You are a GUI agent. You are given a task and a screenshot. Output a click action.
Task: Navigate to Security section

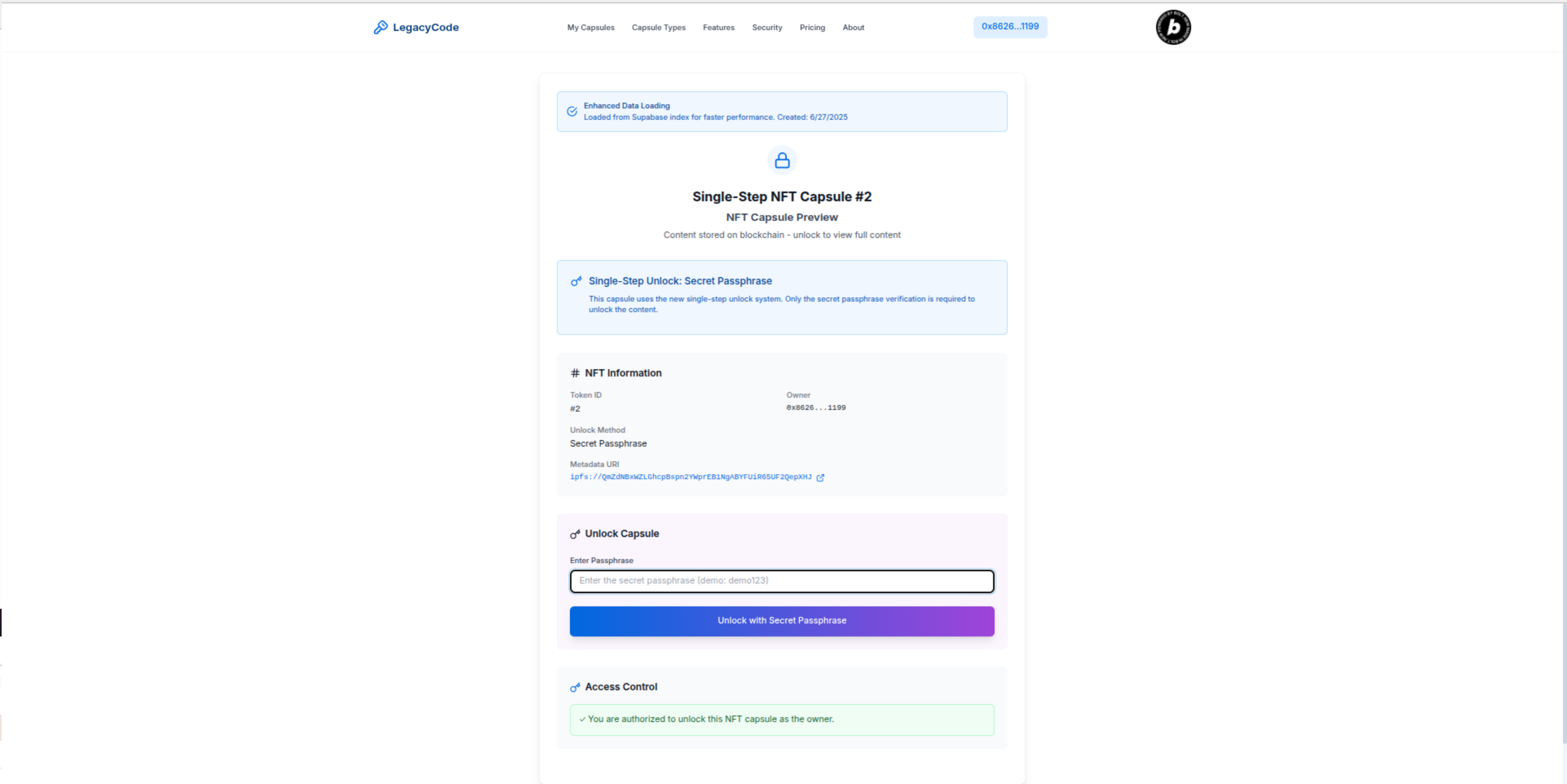click(x=766, y=27)
